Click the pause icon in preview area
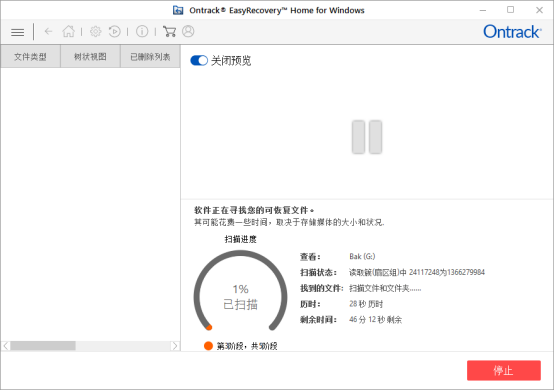 pyautogui.click(x=367, y=137)
